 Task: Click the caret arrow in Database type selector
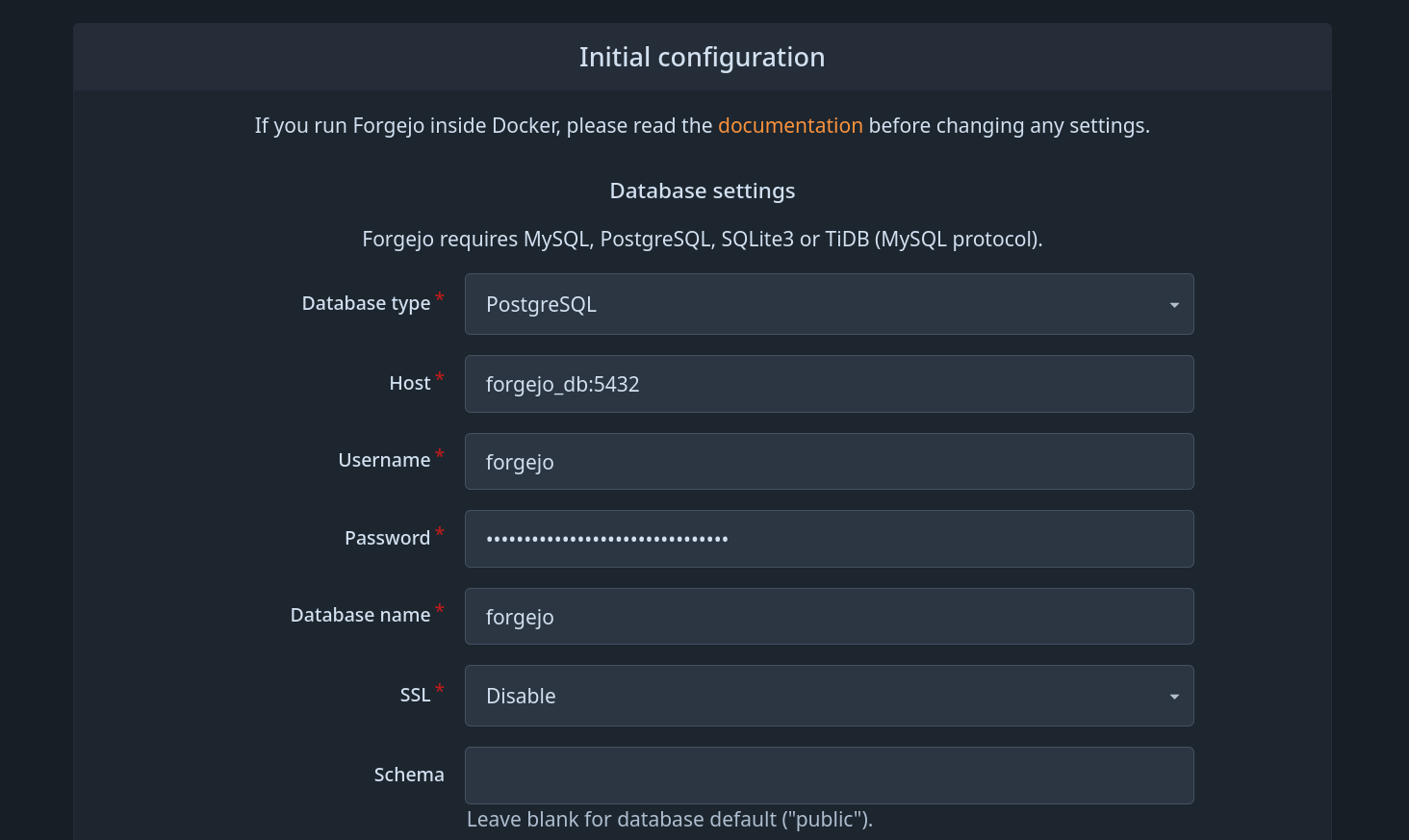(1173, 305)
